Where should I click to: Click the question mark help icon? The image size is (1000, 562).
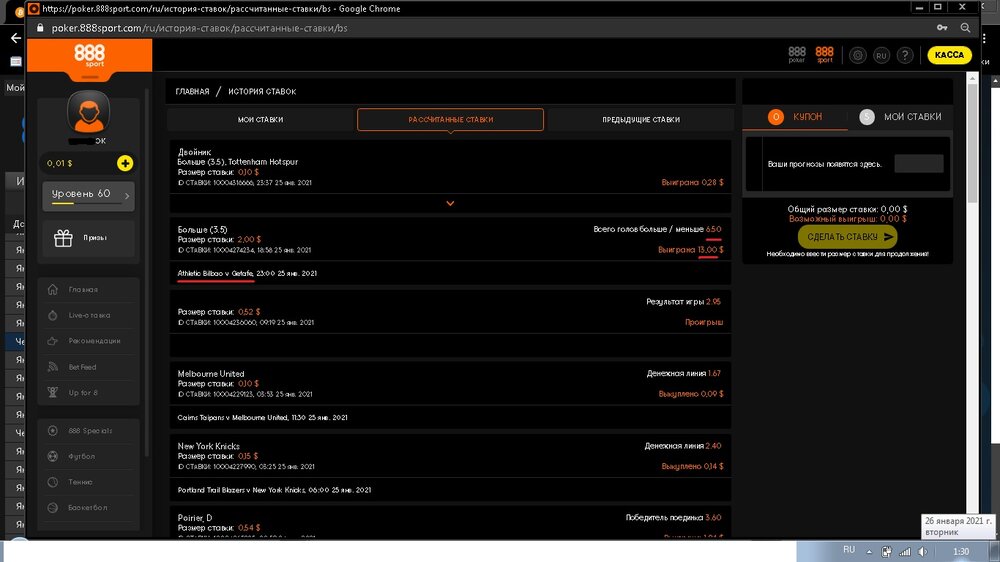pos(905,56)
